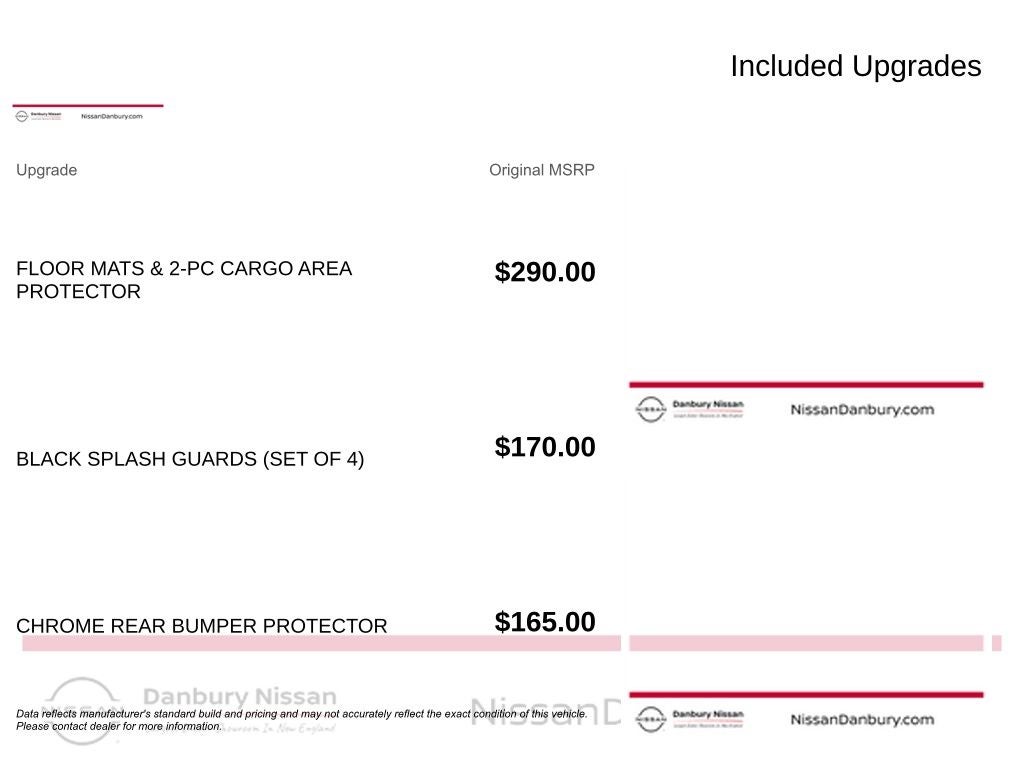
Task: Select the Black Splash Guards (Set of 4) item
Action: (x=190, y=459)
